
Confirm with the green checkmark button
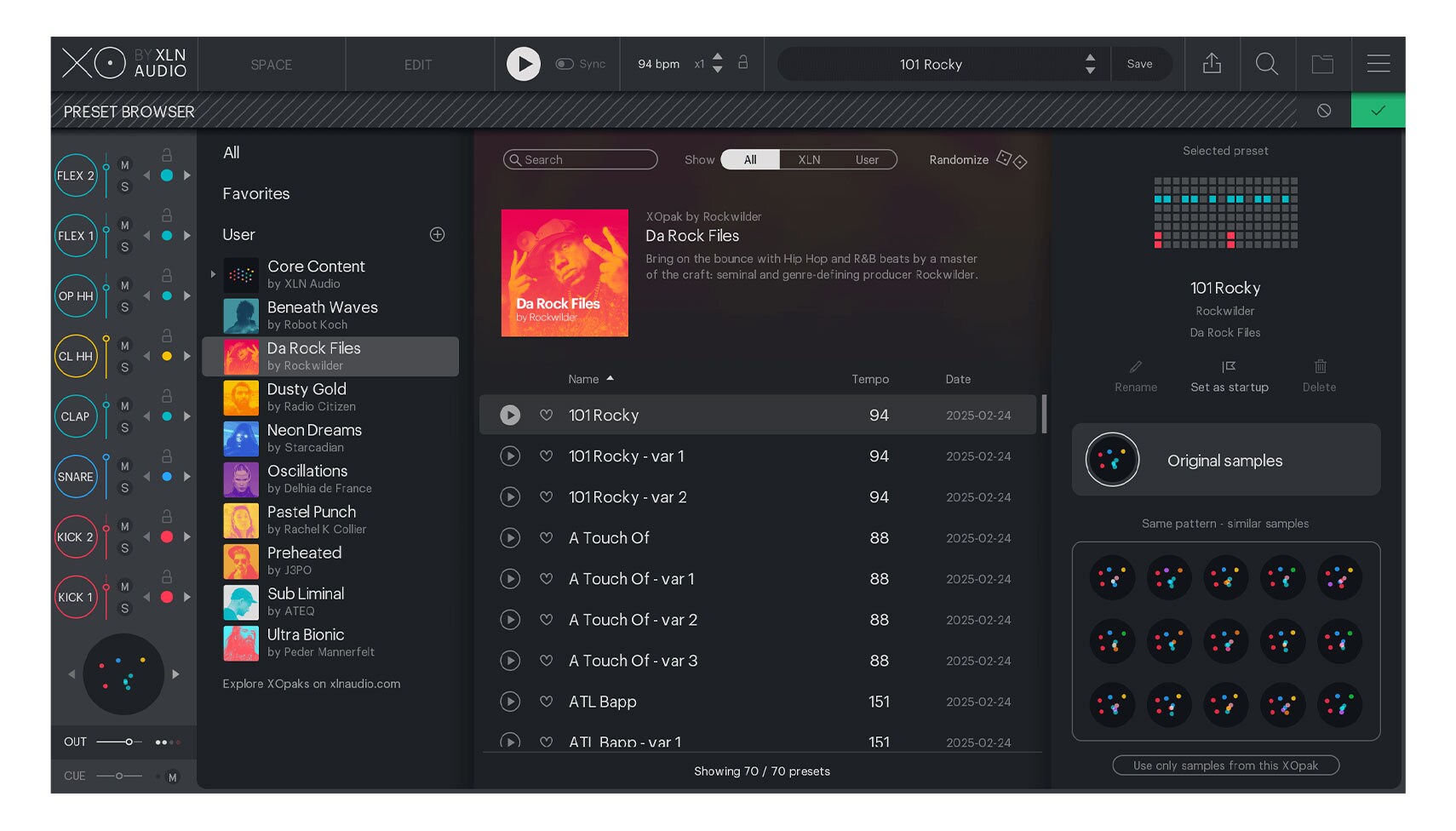1377,111
